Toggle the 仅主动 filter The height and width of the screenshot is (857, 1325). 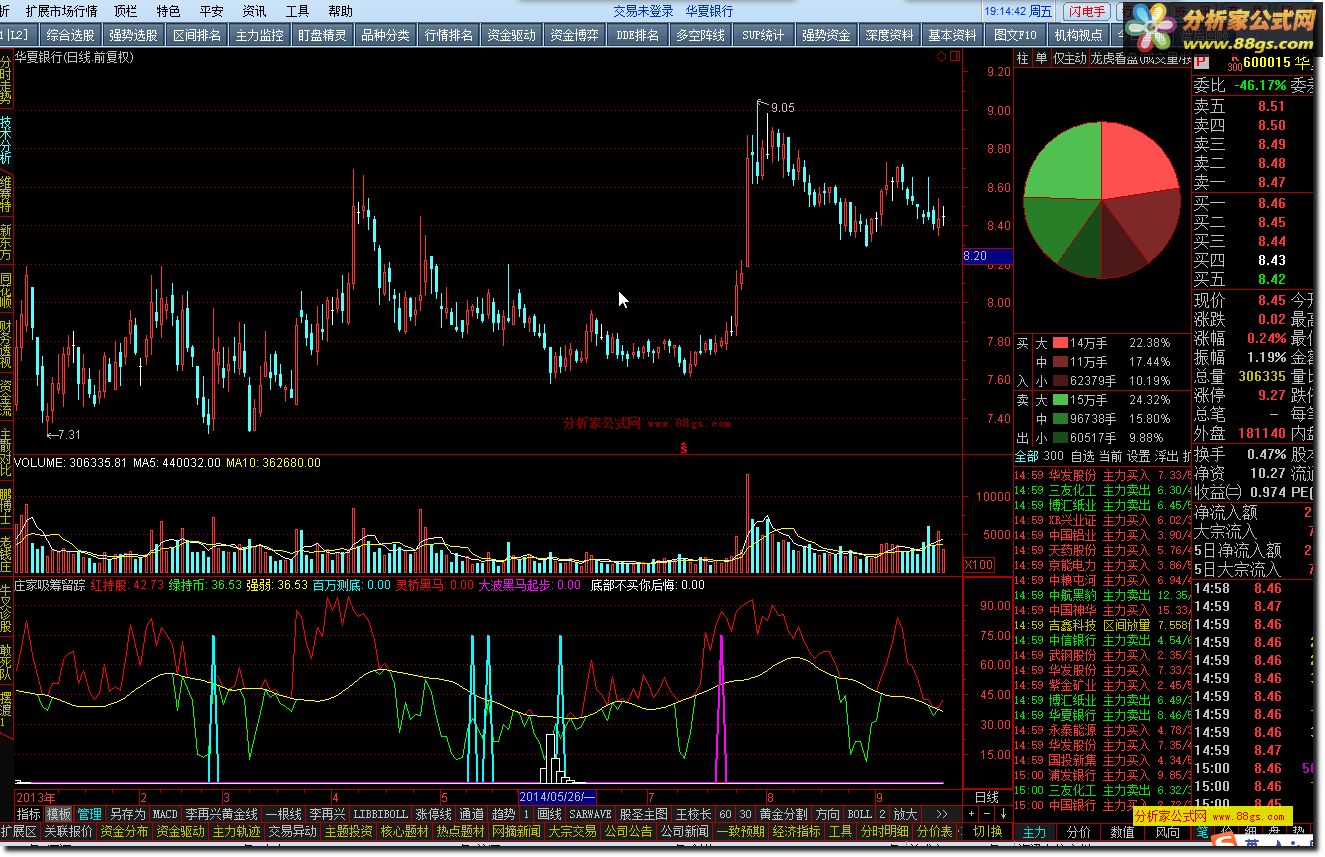(1068, 58)
